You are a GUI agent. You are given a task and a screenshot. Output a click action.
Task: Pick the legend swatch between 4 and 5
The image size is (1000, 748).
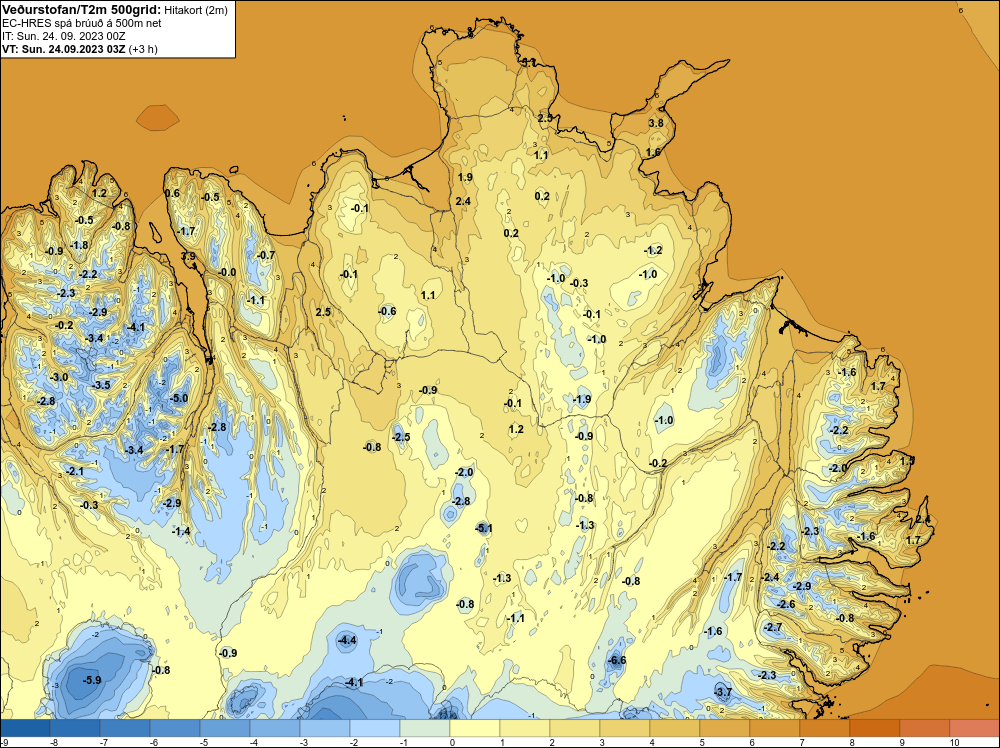pyautogui.click(x=675, y=728)
